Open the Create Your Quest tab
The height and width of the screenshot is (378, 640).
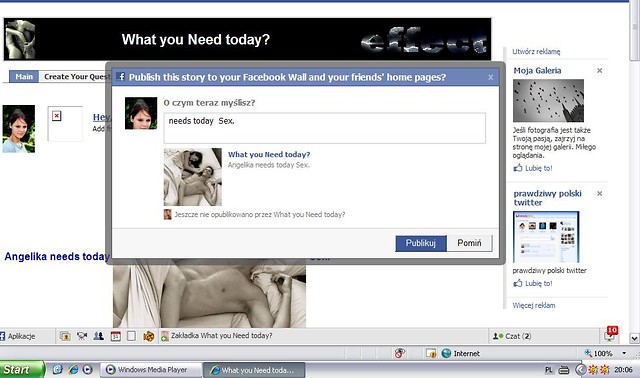pos(76,76)
